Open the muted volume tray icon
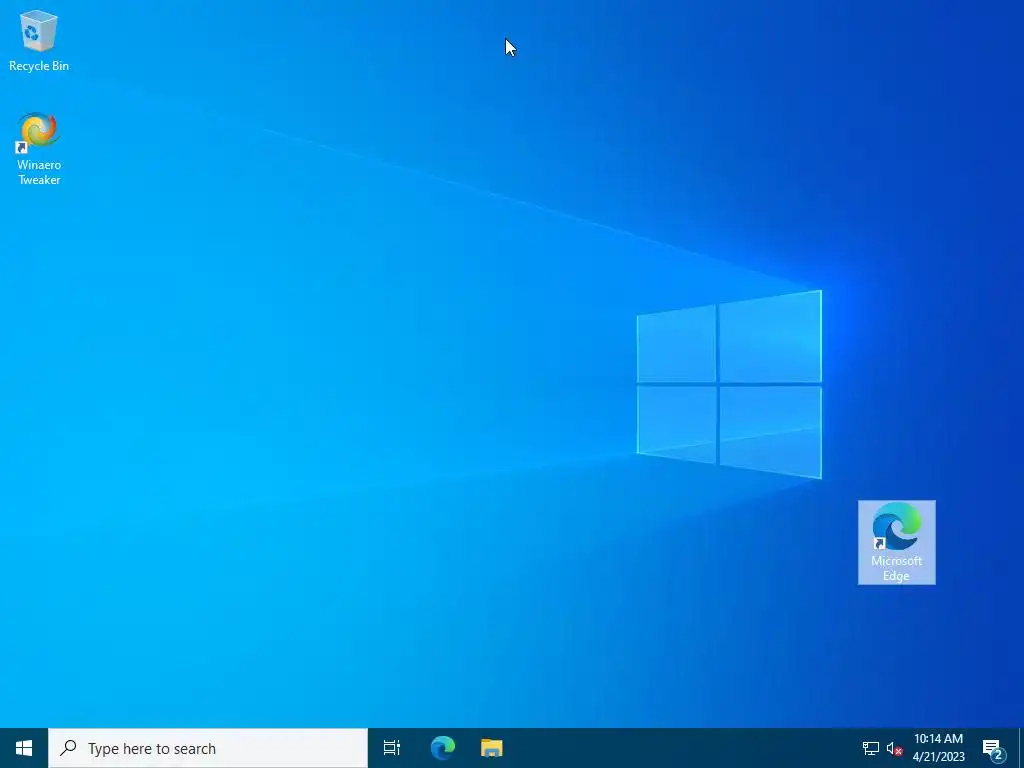Viewport: 1024px width, 768px height. pyautogui.click(x=894, y=748)
